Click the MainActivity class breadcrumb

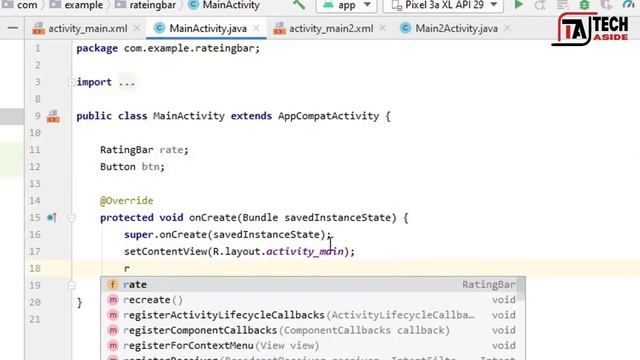click(224, 5)
